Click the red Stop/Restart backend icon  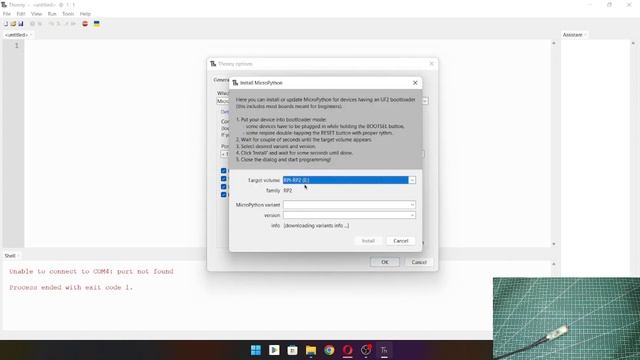(x=85, y=24)
